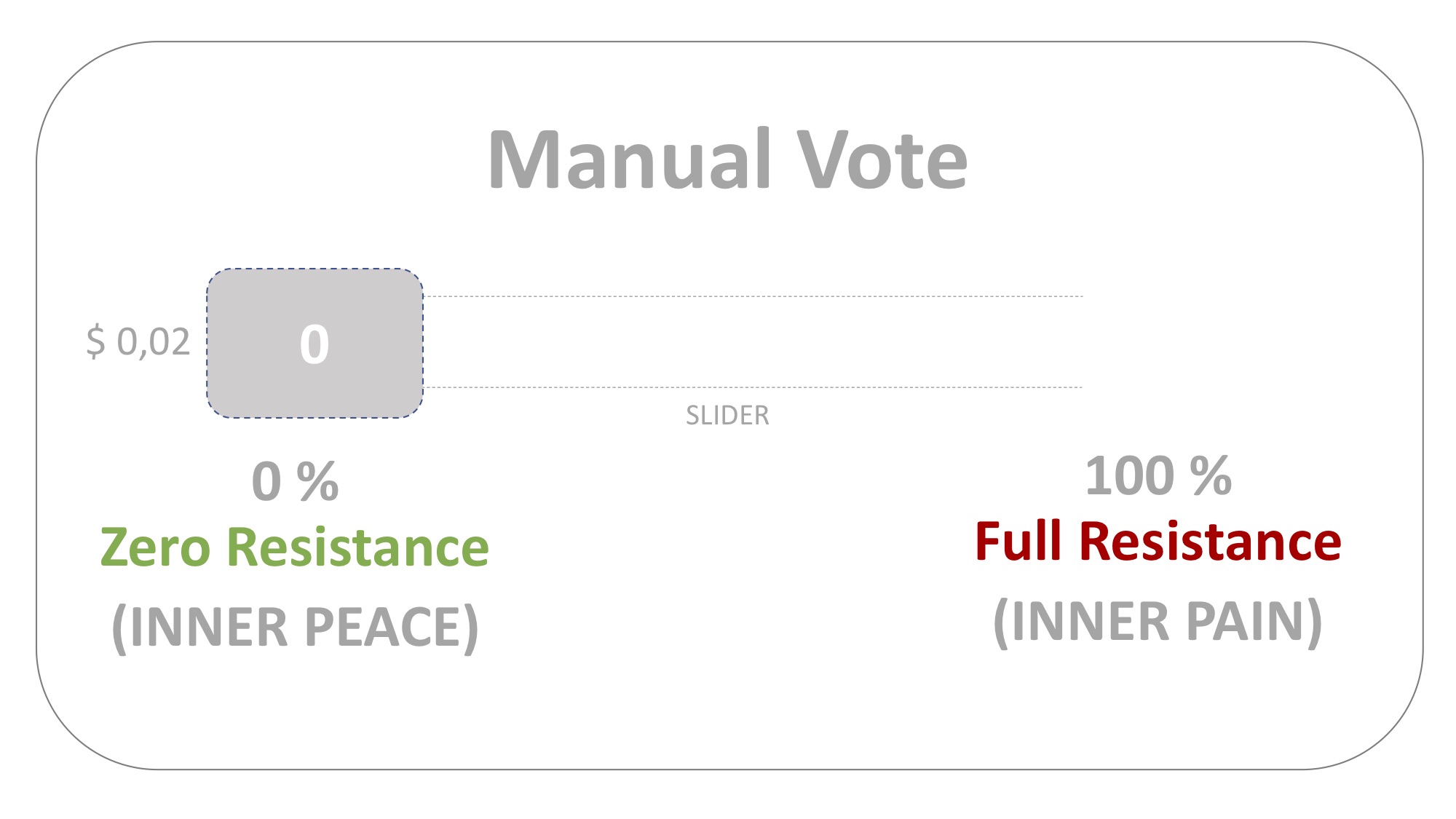The height and width of the screenshot is (819, 1456).
Task: Click the red word "Full"
Action: (x=1018, y=542)
